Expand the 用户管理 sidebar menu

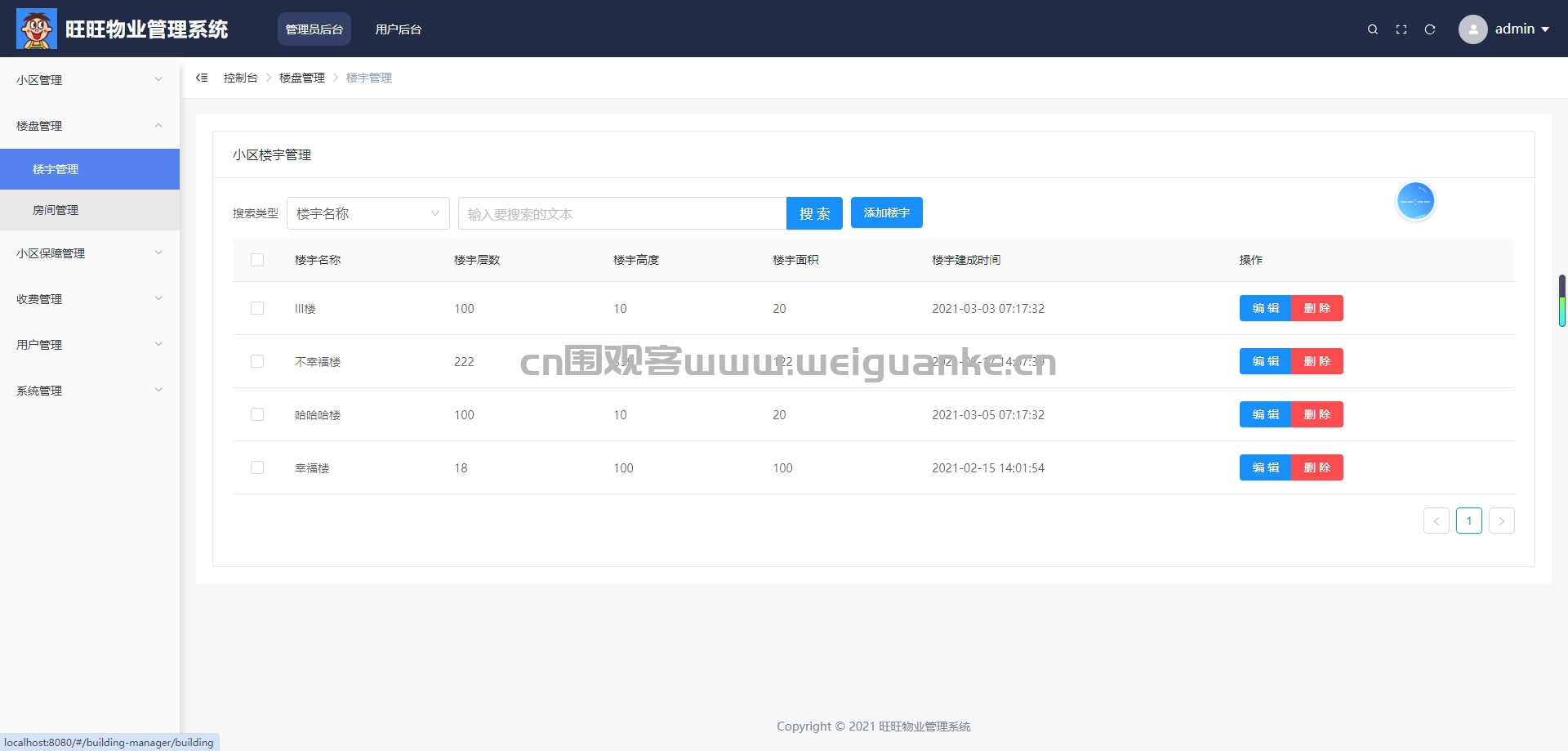pyautogui.click(x=90, y=345)
